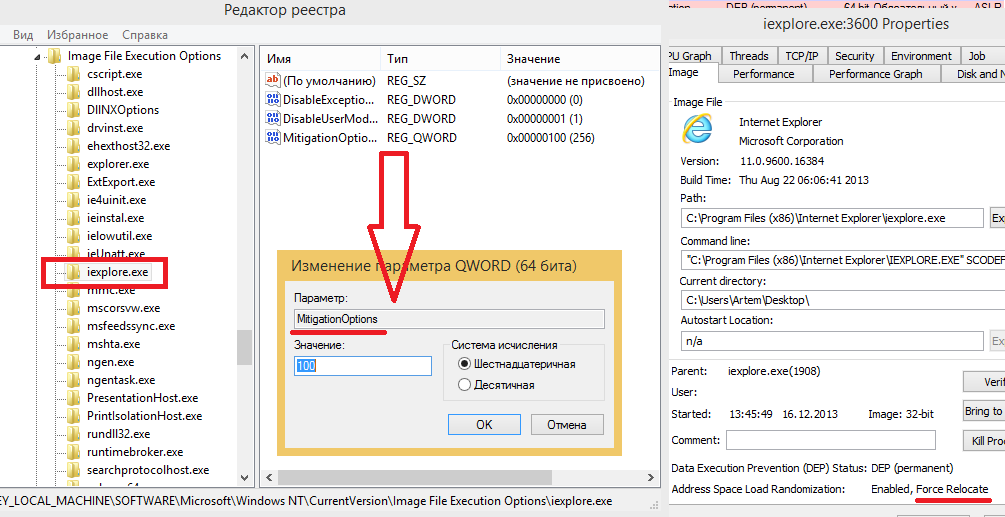Select the rundll32.exe folder icon
The height and width of the screenshot is (517, 1005).
pyautogui.click(x=74, y=434)
